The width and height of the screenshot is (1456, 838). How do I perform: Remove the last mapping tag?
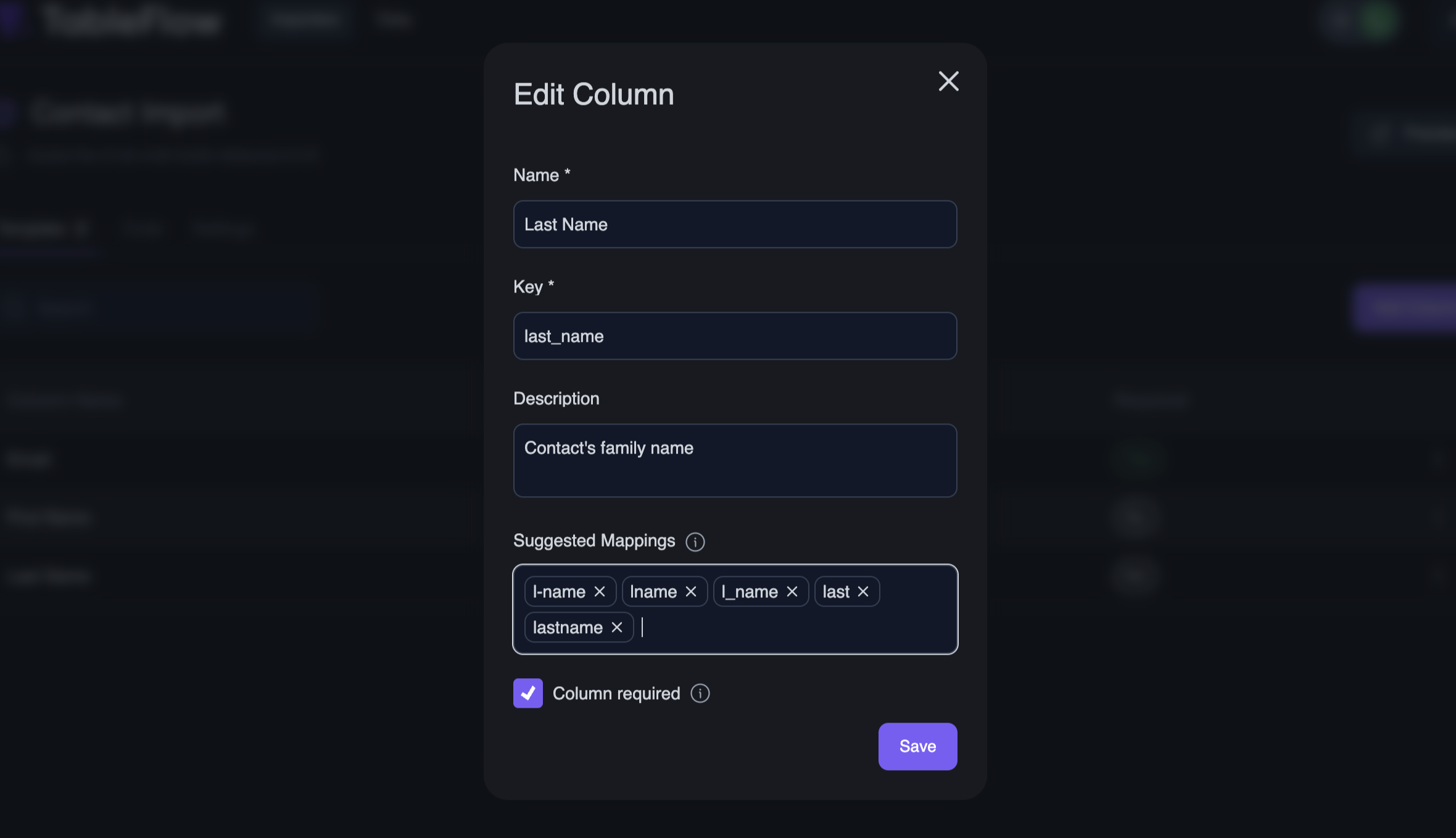tap(863, 592)
